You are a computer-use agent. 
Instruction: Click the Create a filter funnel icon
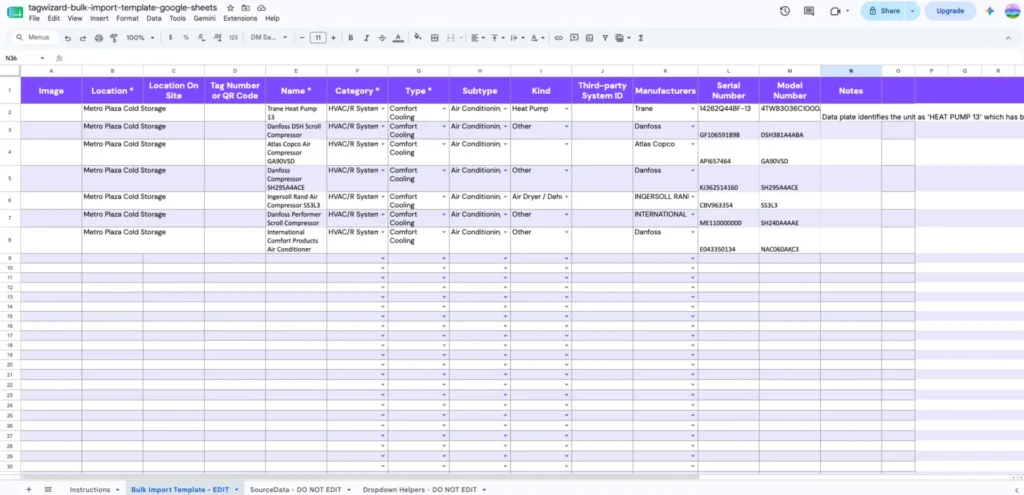click(x=605, y=38)
